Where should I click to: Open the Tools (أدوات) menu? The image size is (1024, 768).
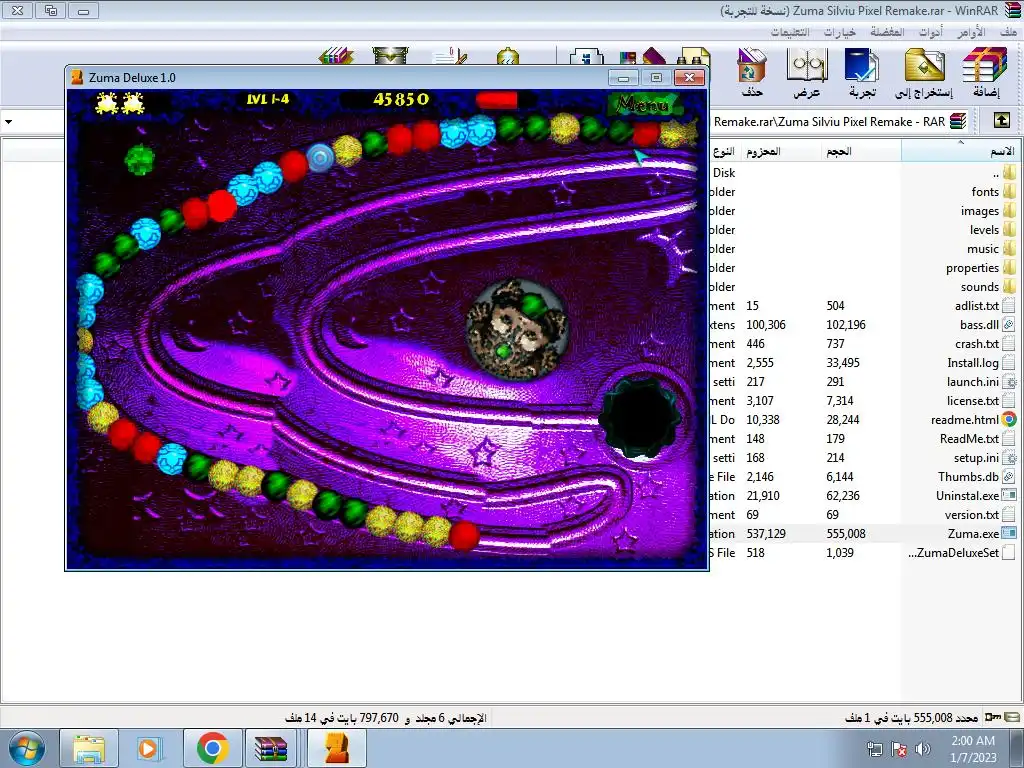click(x=931, y=31)
